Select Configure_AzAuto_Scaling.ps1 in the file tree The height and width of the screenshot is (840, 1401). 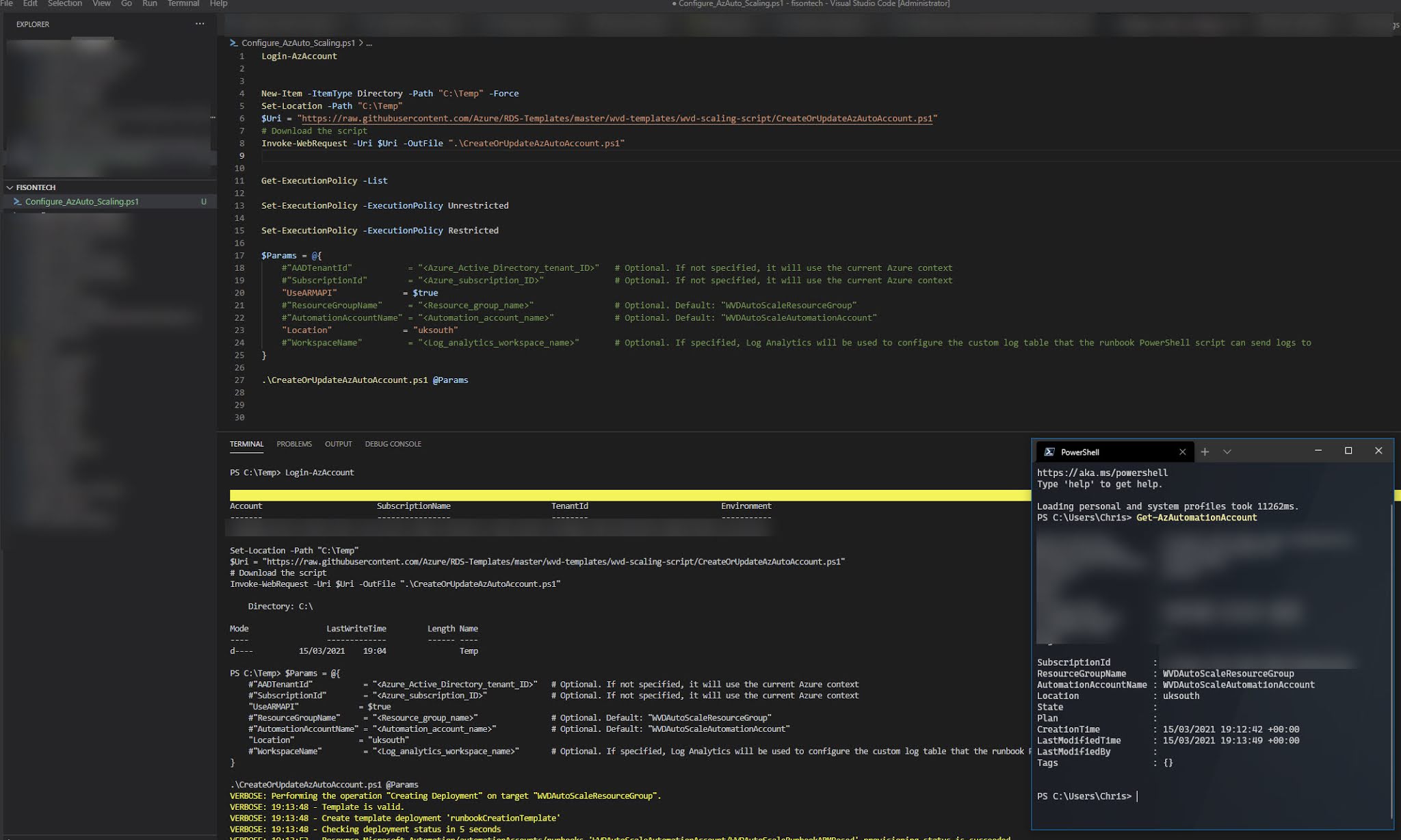pos(82,202)
